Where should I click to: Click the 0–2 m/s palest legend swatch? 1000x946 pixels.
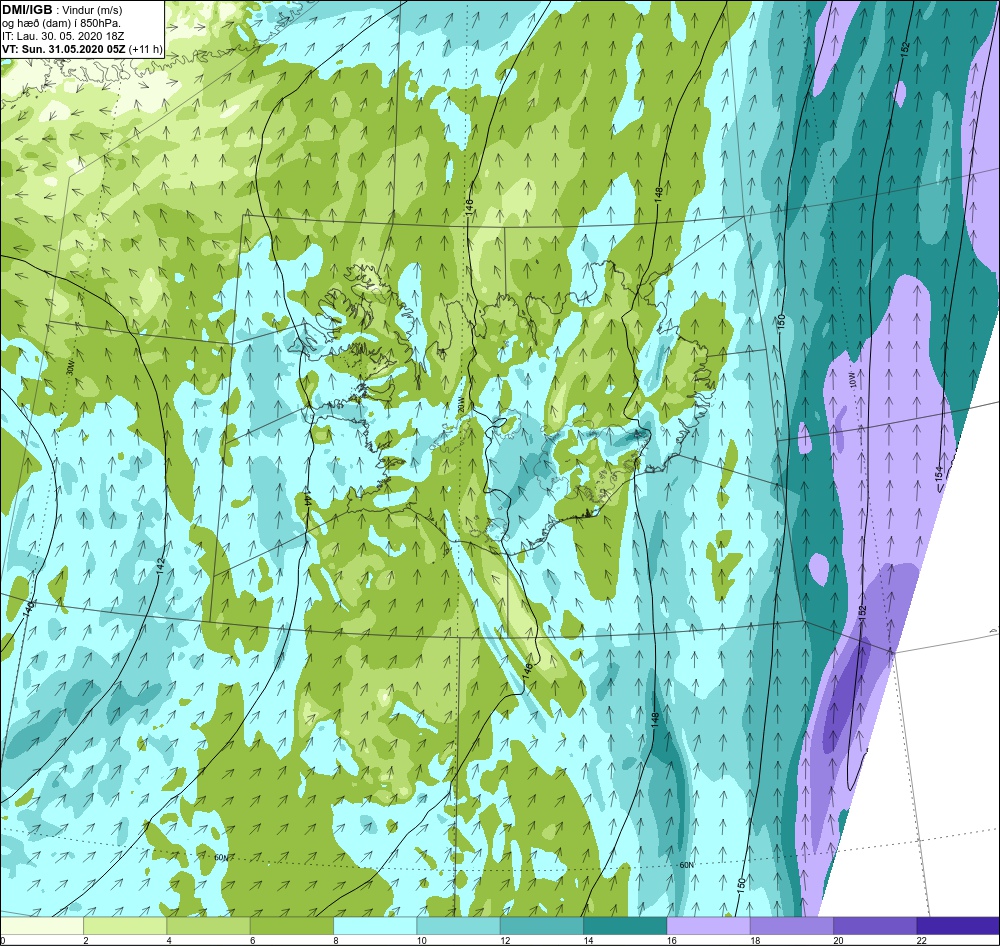coord(42,926)
